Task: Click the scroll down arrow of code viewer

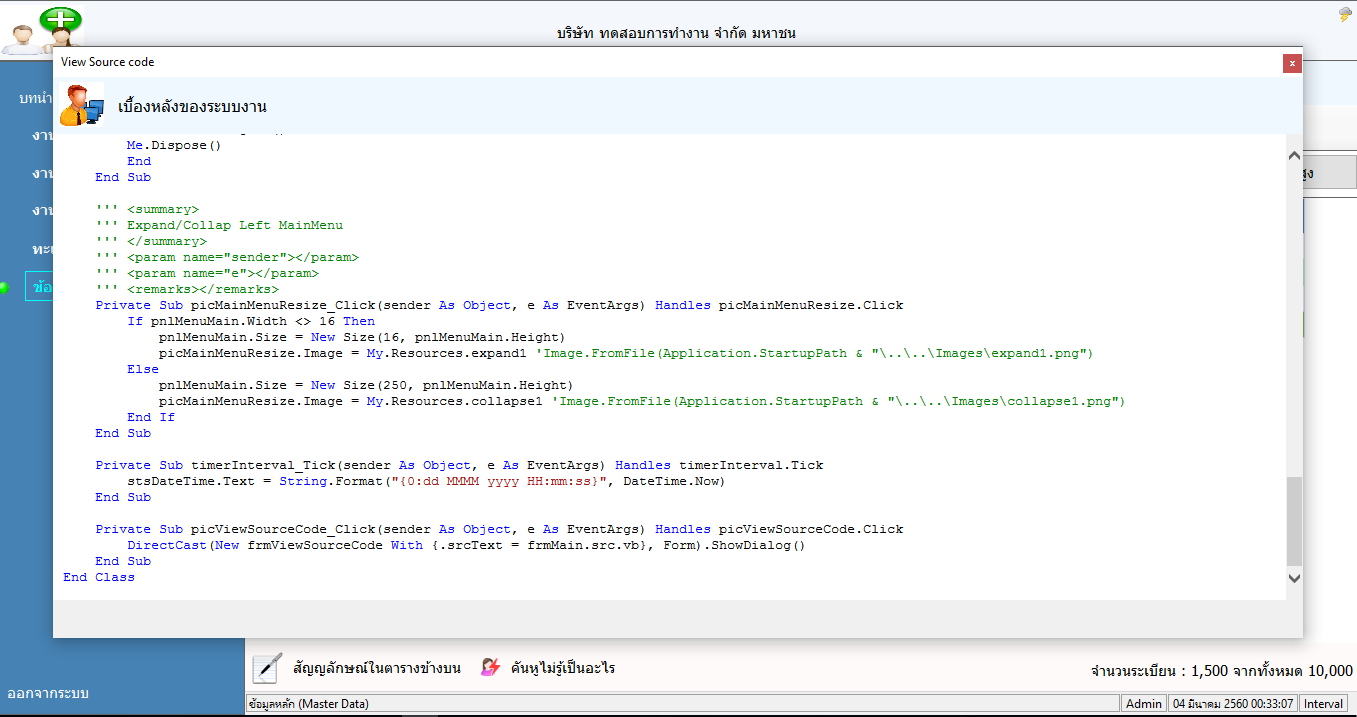Action: click(1294, 578)
